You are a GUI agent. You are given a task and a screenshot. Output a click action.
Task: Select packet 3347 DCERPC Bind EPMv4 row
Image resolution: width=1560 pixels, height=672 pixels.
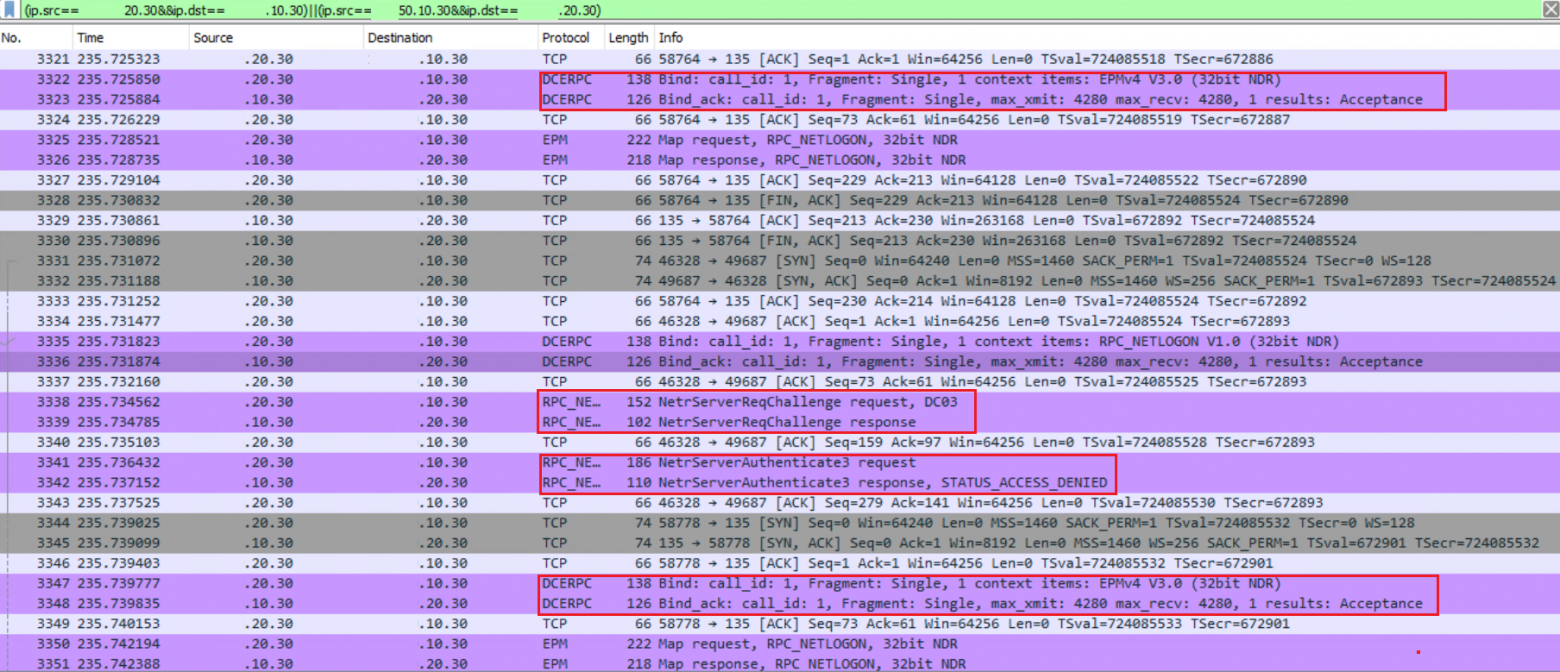(780, 583)
